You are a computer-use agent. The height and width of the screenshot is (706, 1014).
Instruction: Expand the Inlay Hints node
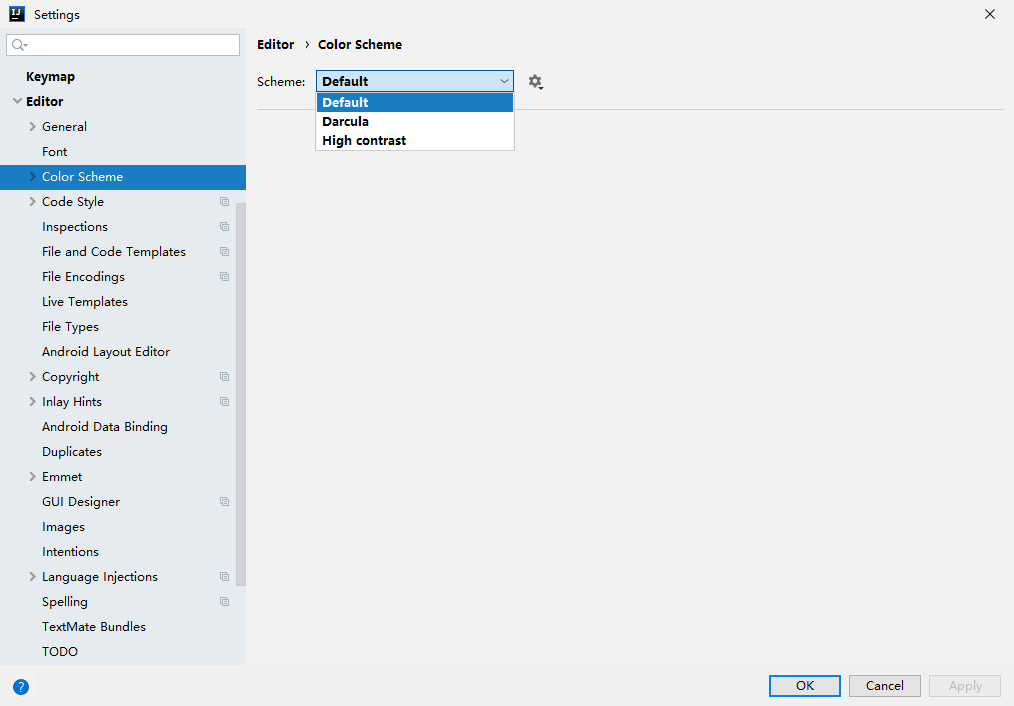32,401
